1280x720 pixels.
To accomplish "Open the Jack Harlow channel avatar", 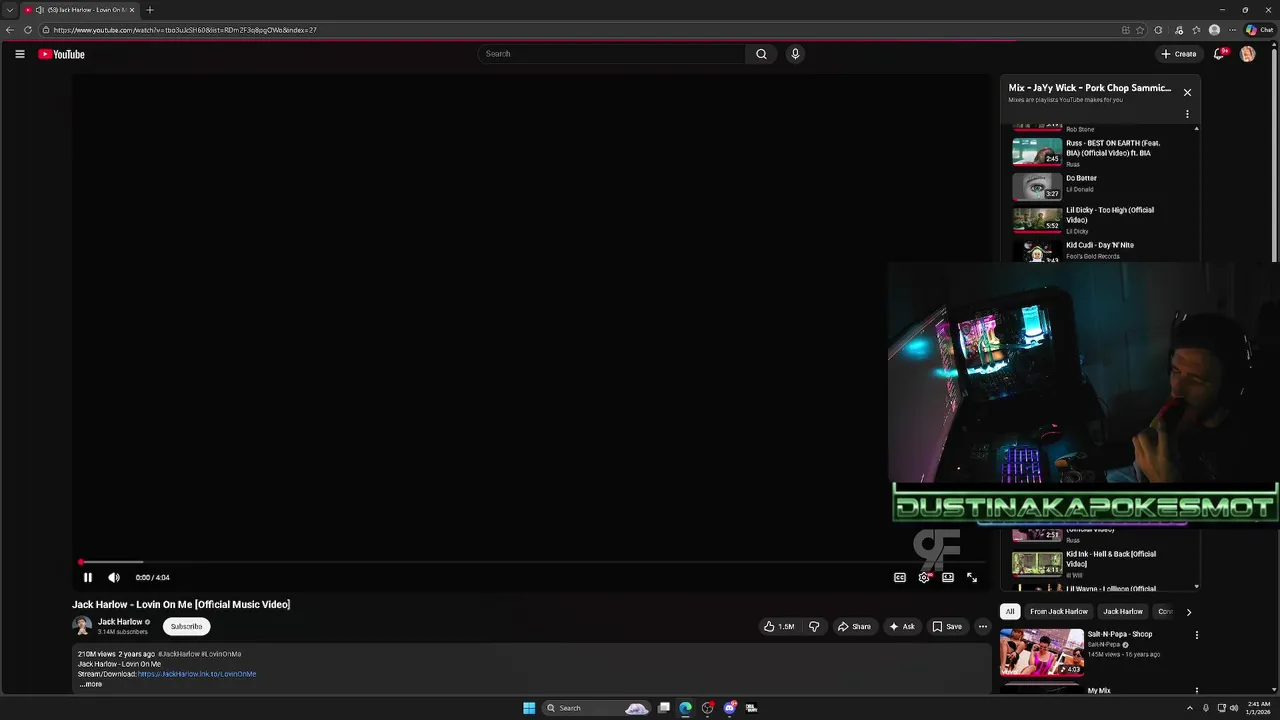I will [82, 626].
